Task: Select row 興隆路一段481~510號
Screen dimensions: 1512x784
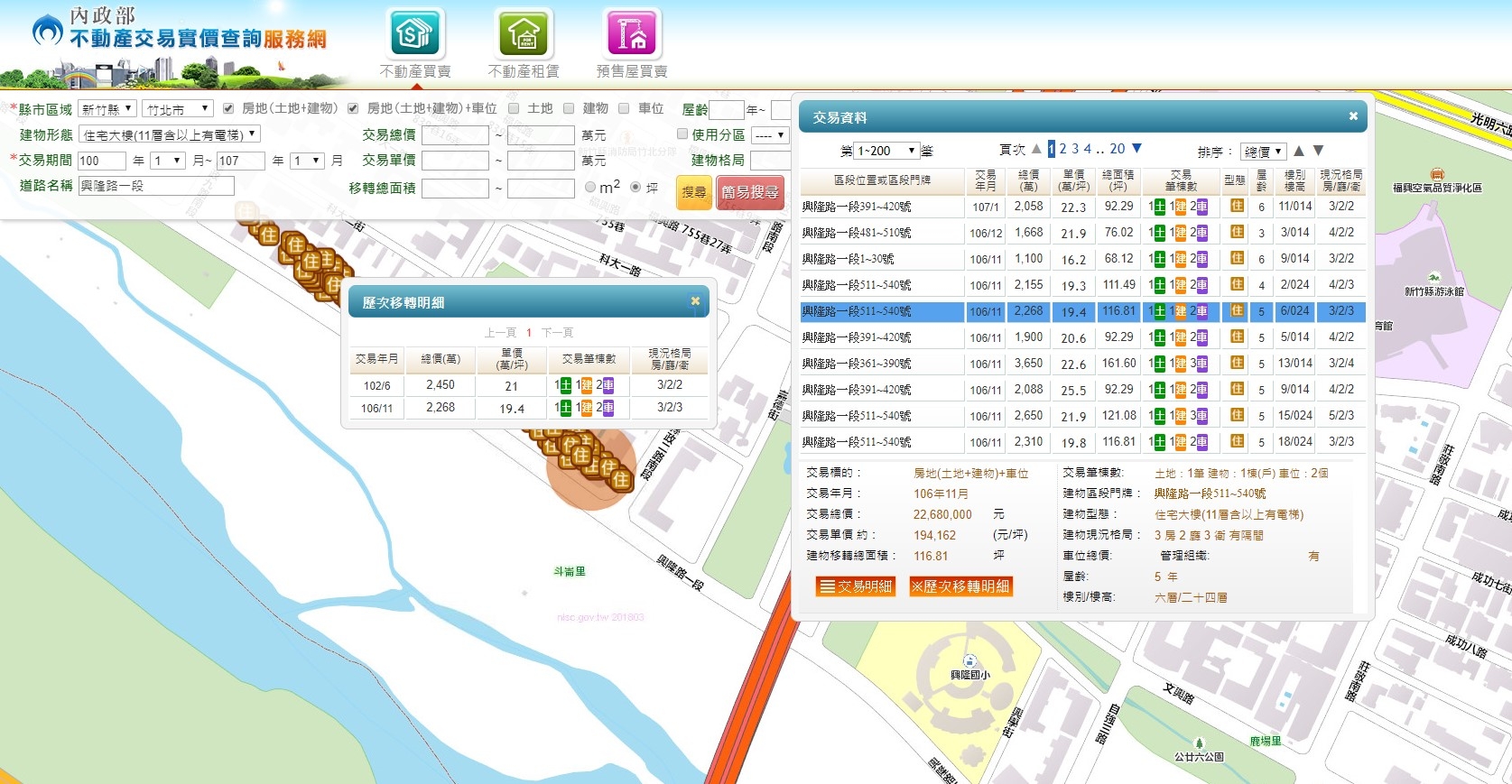Action: point(1082,233)
